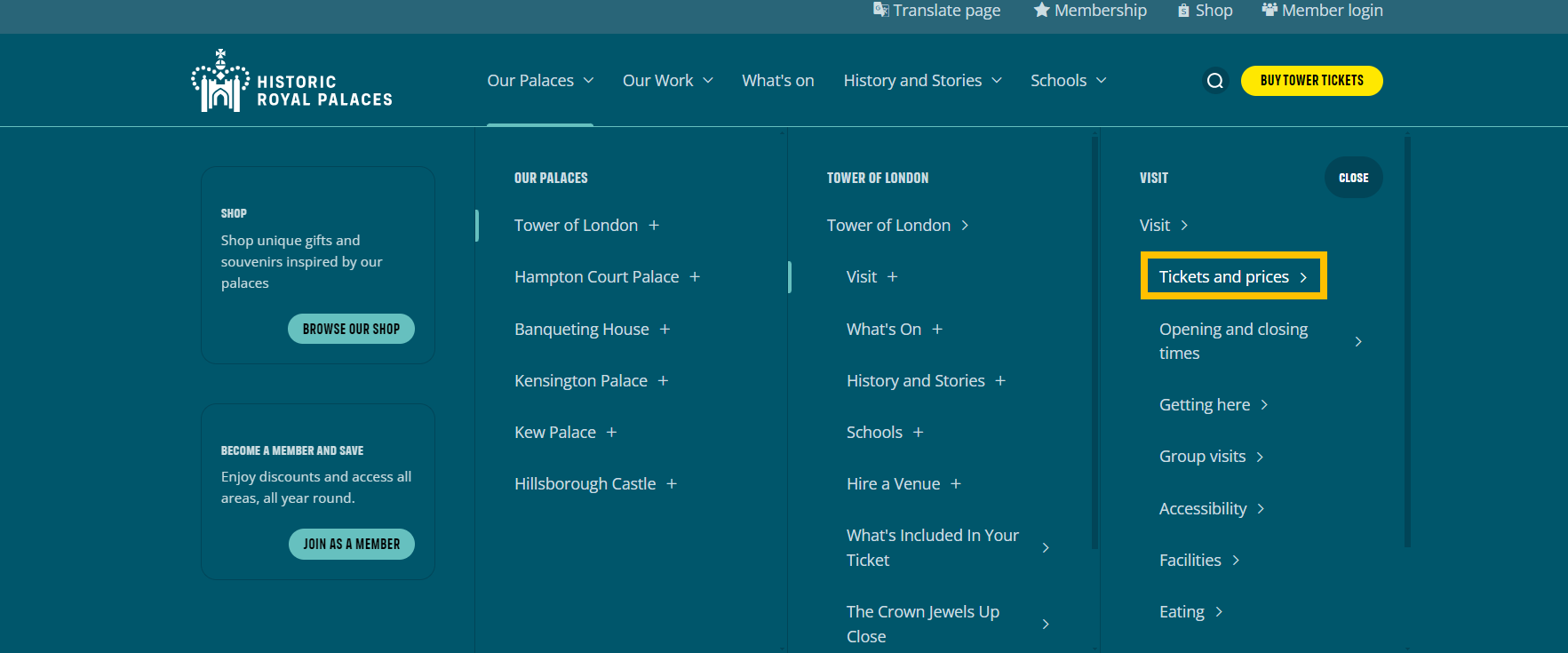Viewport: 1568px width, 653px height.
Task: Select Kensington Palace menu label
Action: [x=581, y=381]
